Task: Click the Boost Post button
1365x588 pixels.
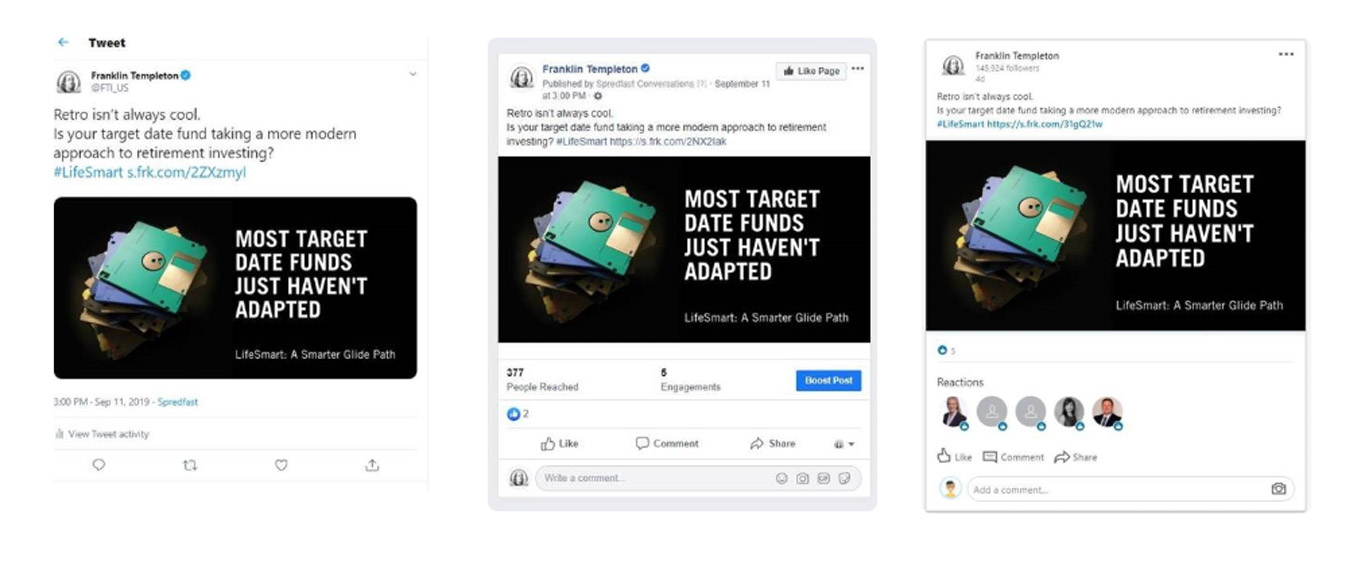Action: tap(829, 381)
